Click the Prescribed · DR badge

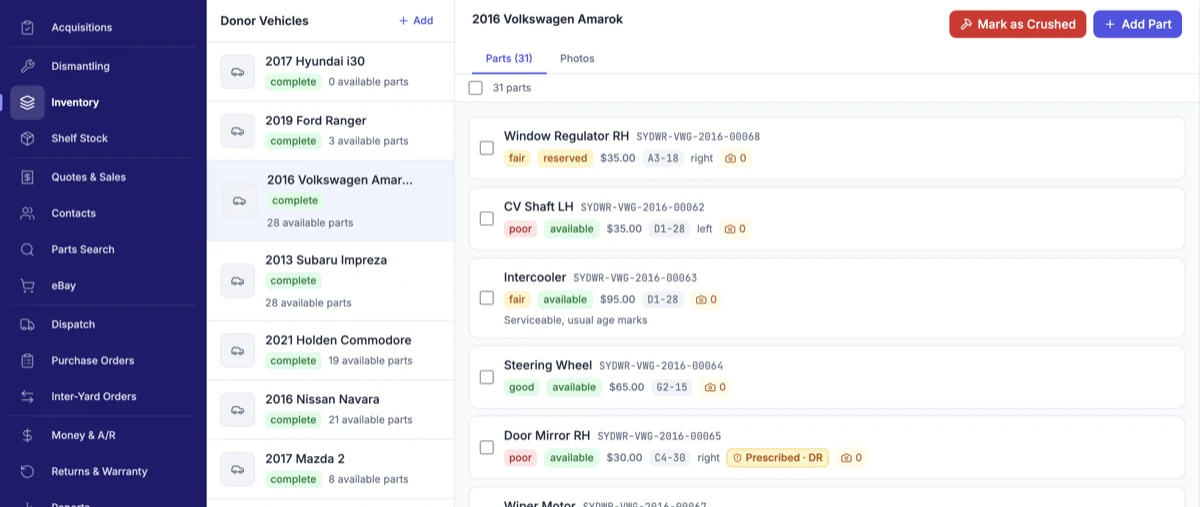777,458
